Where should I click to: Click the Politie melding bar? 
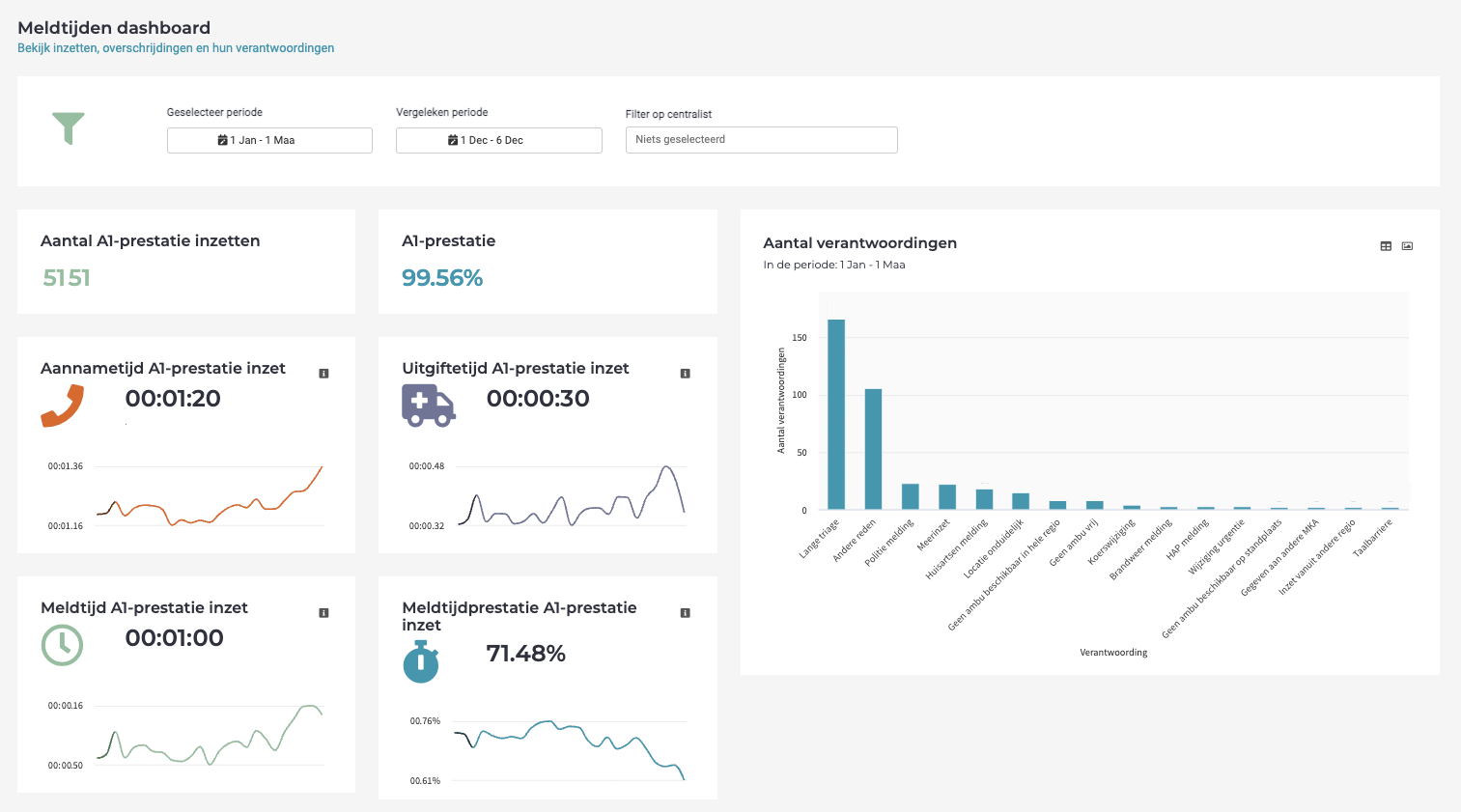[910, 496]
